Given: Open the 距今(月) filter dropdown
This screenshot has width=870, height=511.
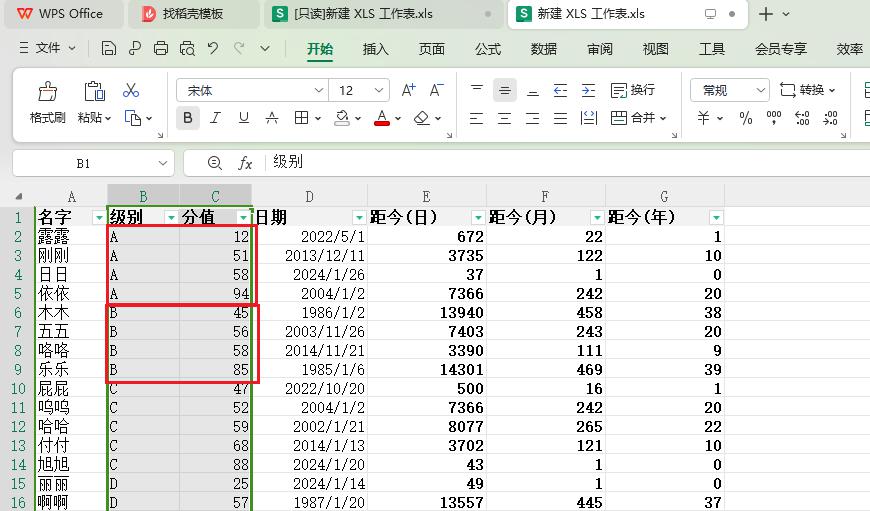Looking at the screenshot, I should [x=597, y=217].
